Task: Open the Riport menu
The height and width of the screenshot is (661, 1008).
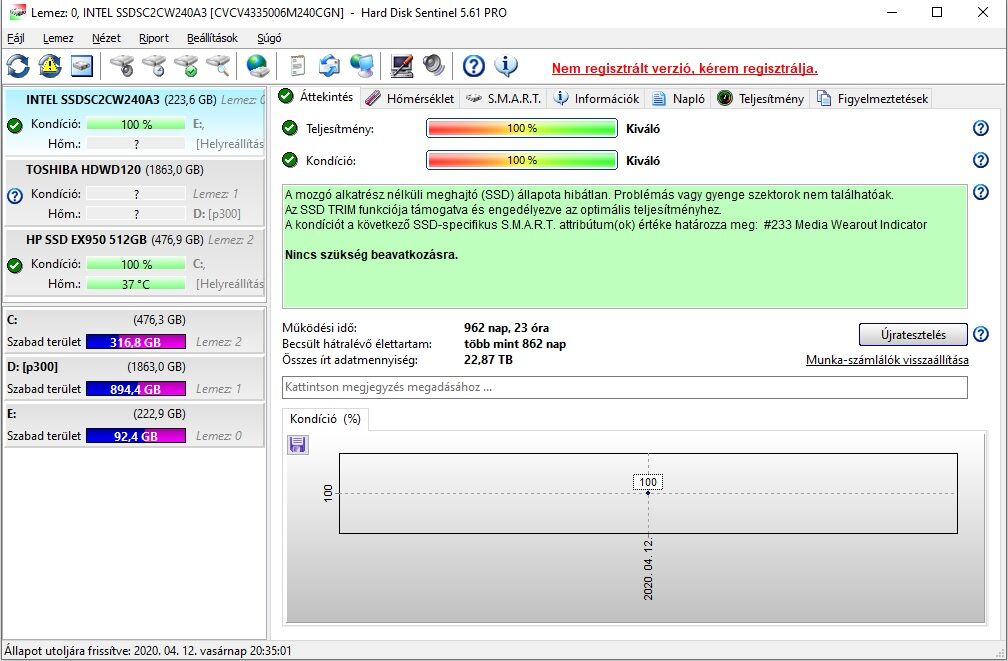Action: 154,38
